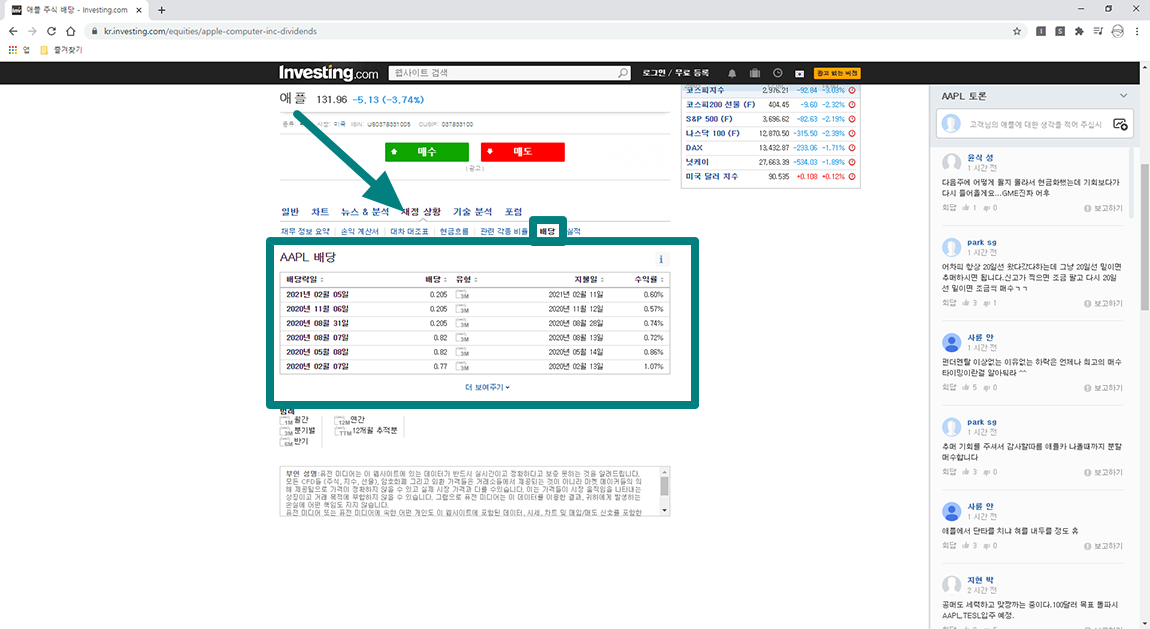
Task: Click the search magnifier icon
Action: (x=623, y=73)
